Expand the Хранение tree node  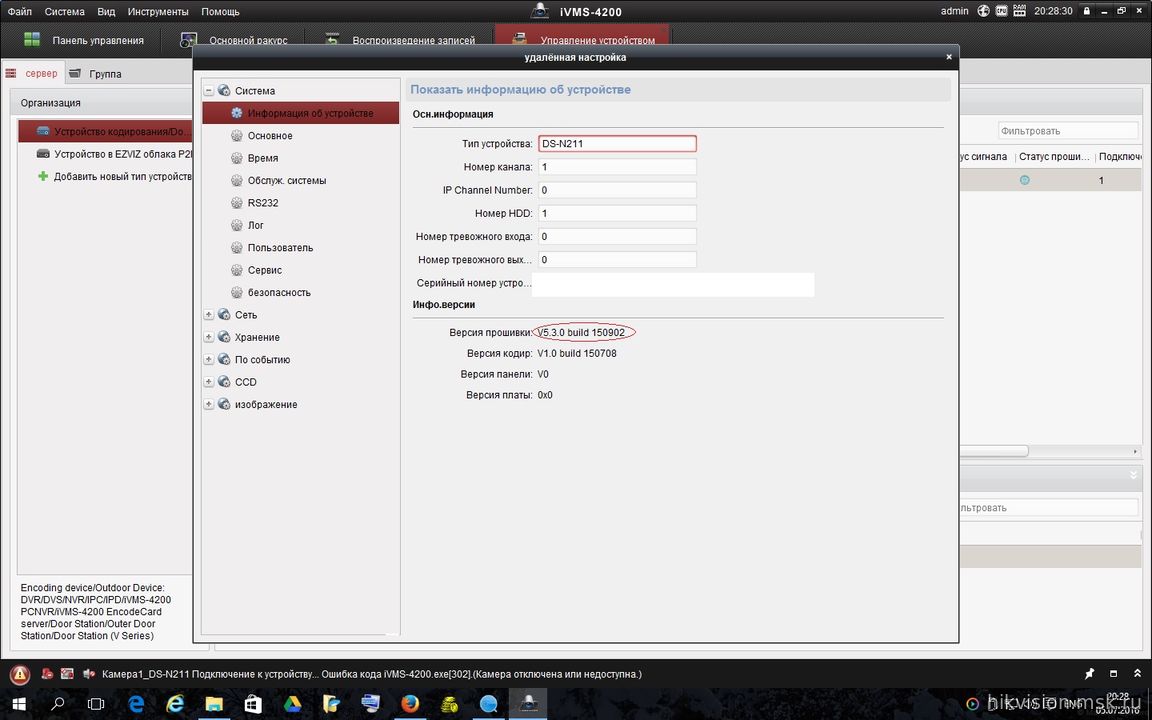pyautogui.click(x=209, y=337)
